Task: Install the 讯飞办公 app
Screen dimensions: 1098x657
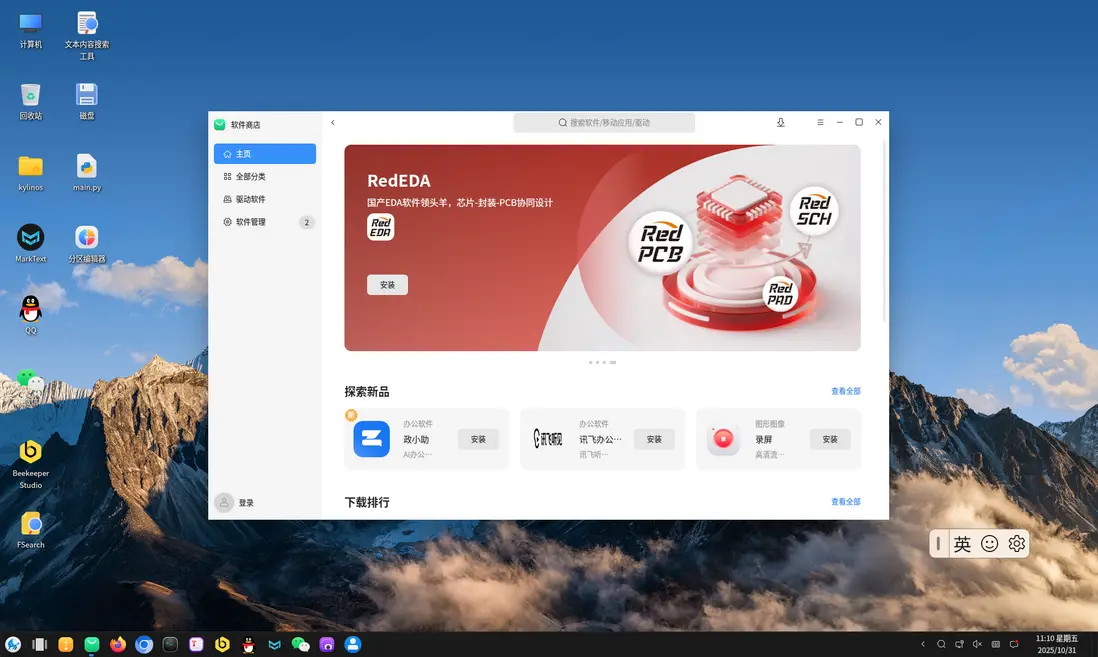Action: point(654,439)
